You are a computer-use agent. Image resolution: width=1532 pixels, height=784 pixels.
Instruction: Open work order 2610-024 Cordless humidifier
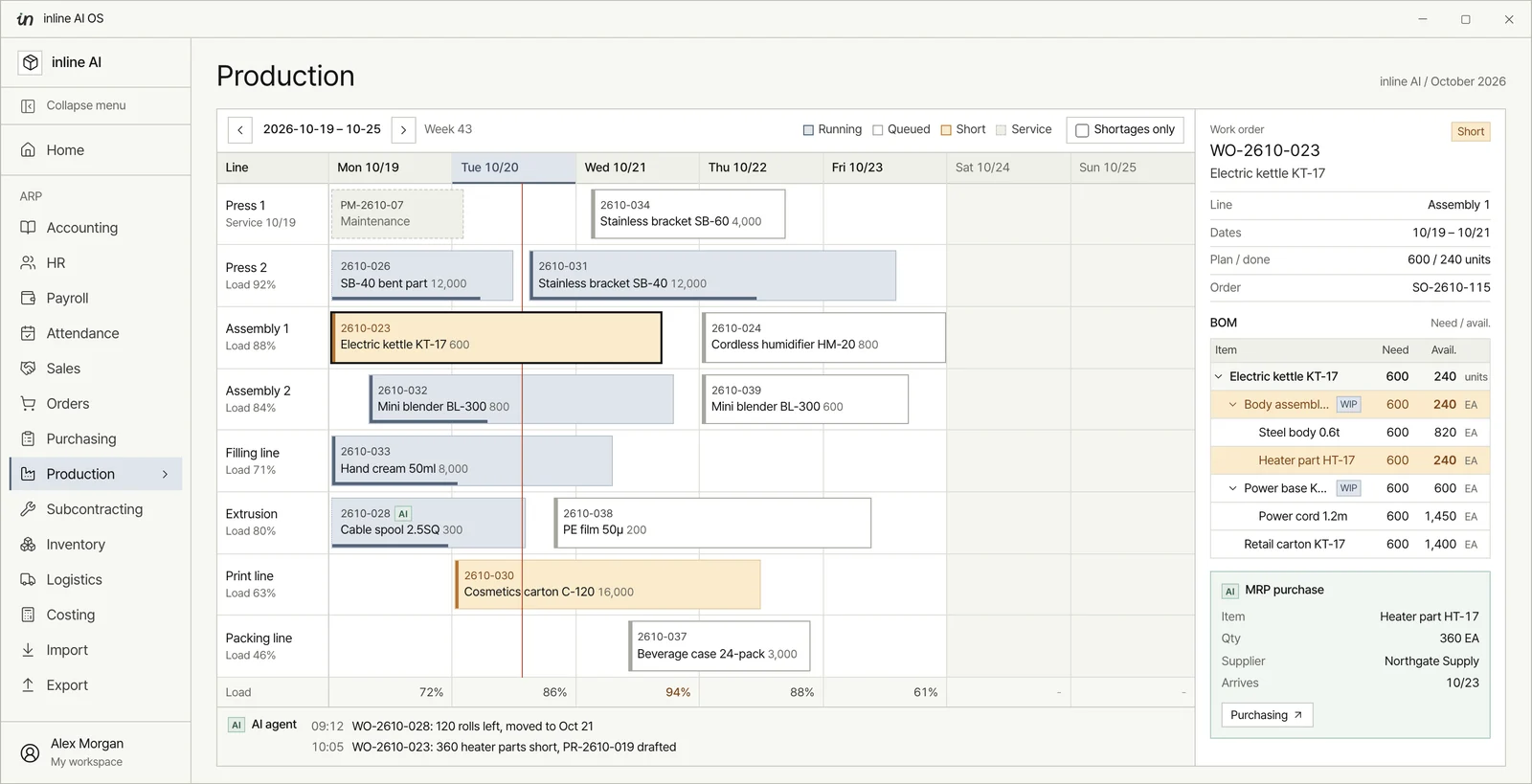coord(823,337)
